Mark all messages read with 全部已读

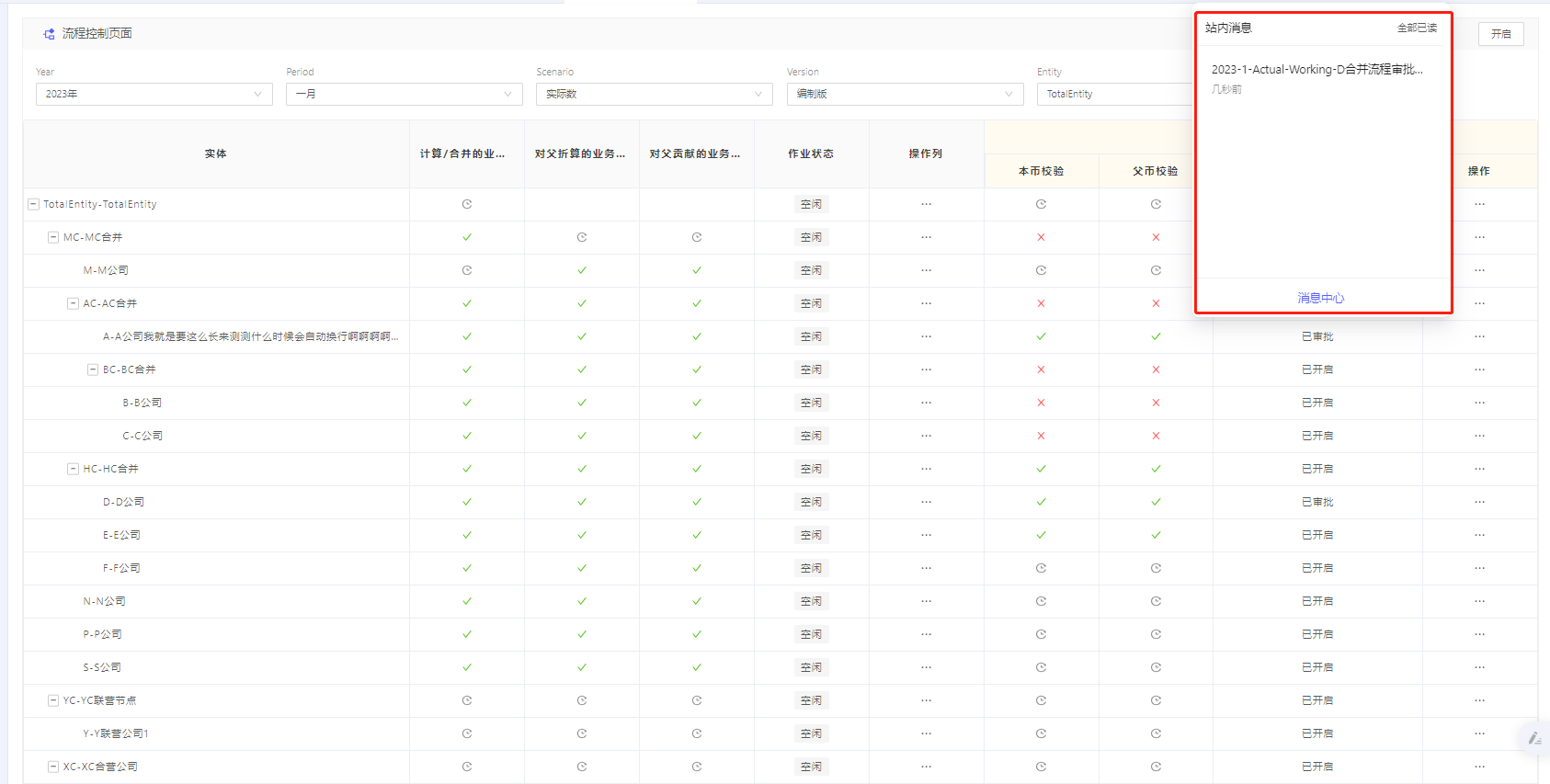[x=1417, y=28]
